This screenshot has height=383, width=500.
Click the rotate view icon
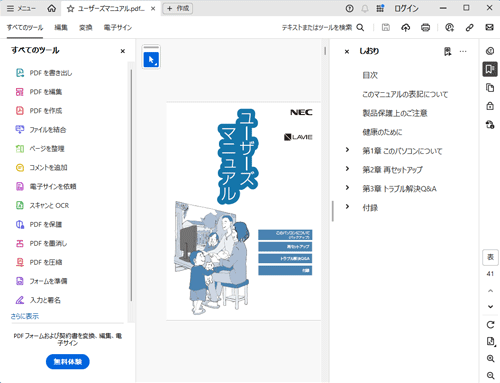tap(490, 325)
